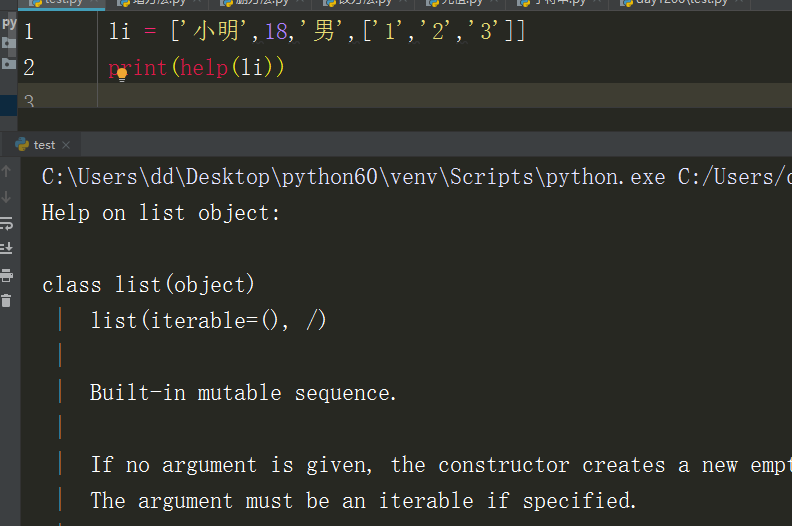Image resolution: width=792 pixels, height=526 pixels.
Task: Click 'If no argument is given' output line
Action: (x=440, y=465)
